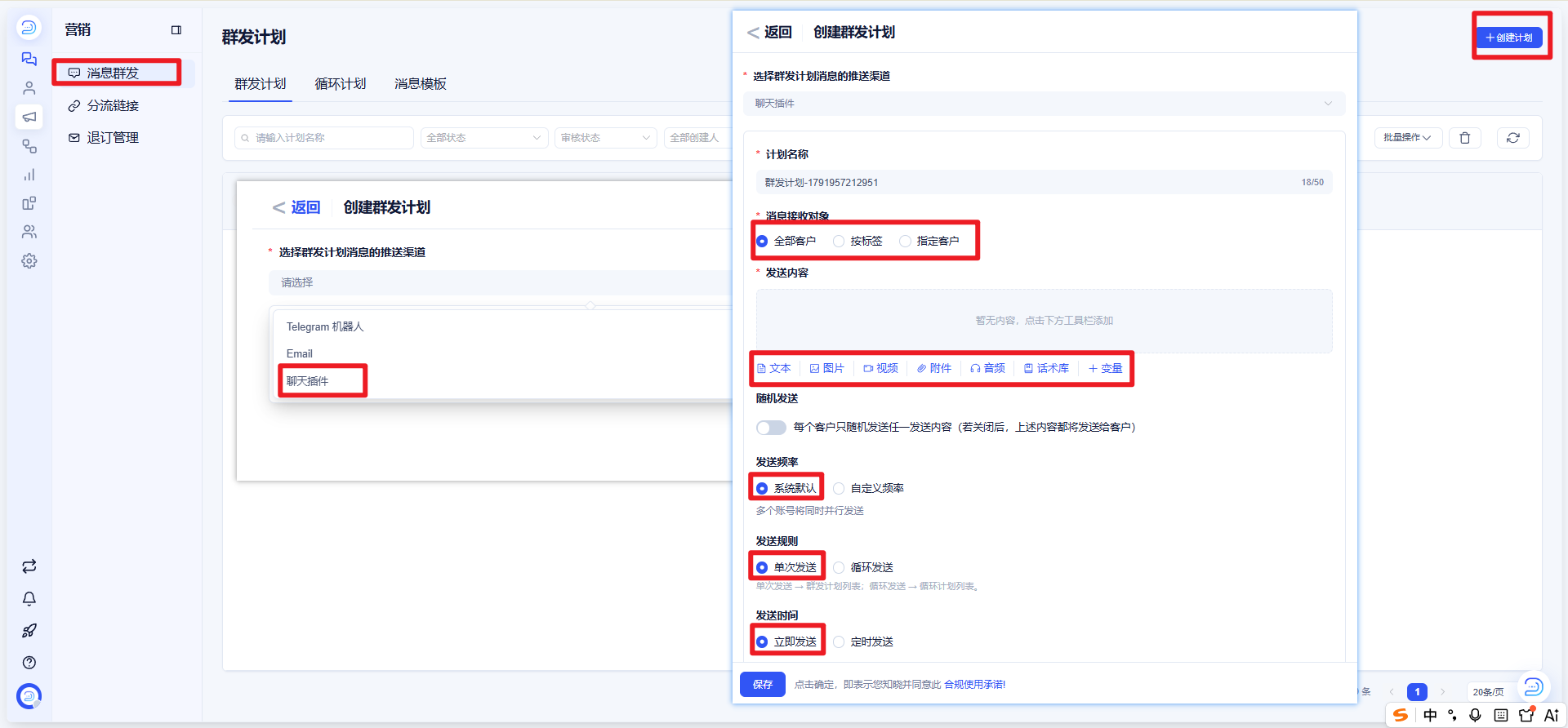
Task: Open the workflow nodes icon in left rail
Action: (29, 146)
